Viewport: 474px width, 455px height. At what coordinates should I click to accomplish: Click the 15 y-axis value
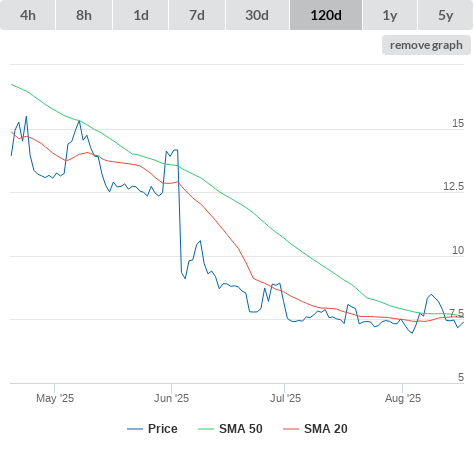click(x=458, y=124)
